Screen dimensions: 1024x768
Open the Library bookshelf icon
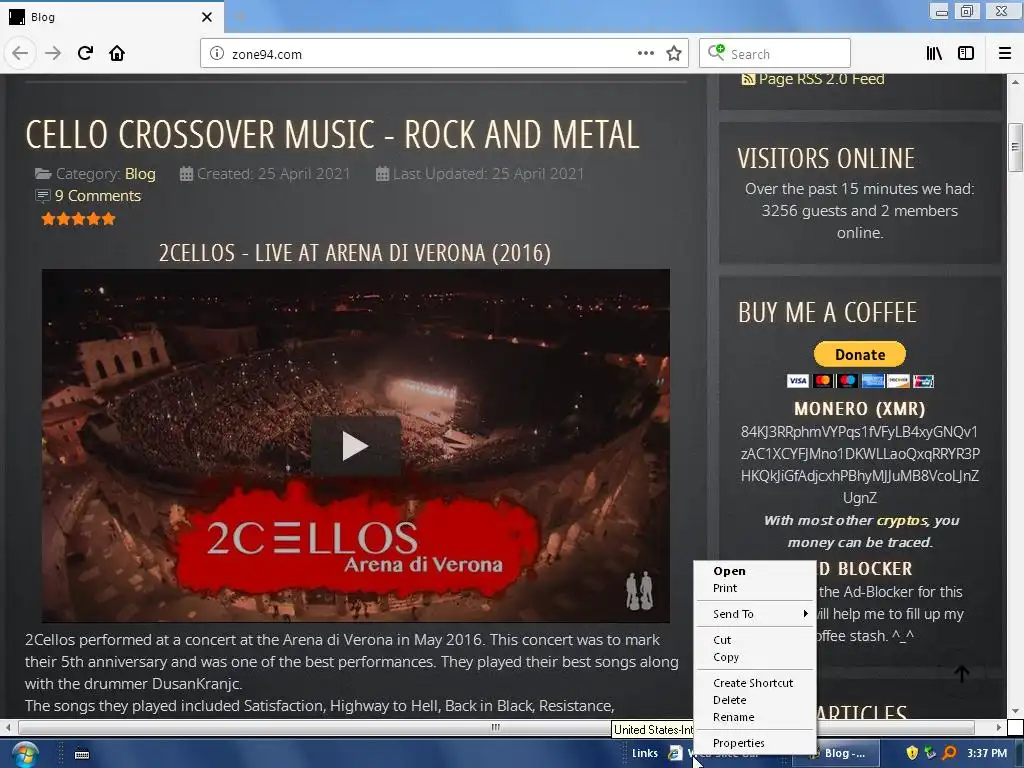coord(934,54)
